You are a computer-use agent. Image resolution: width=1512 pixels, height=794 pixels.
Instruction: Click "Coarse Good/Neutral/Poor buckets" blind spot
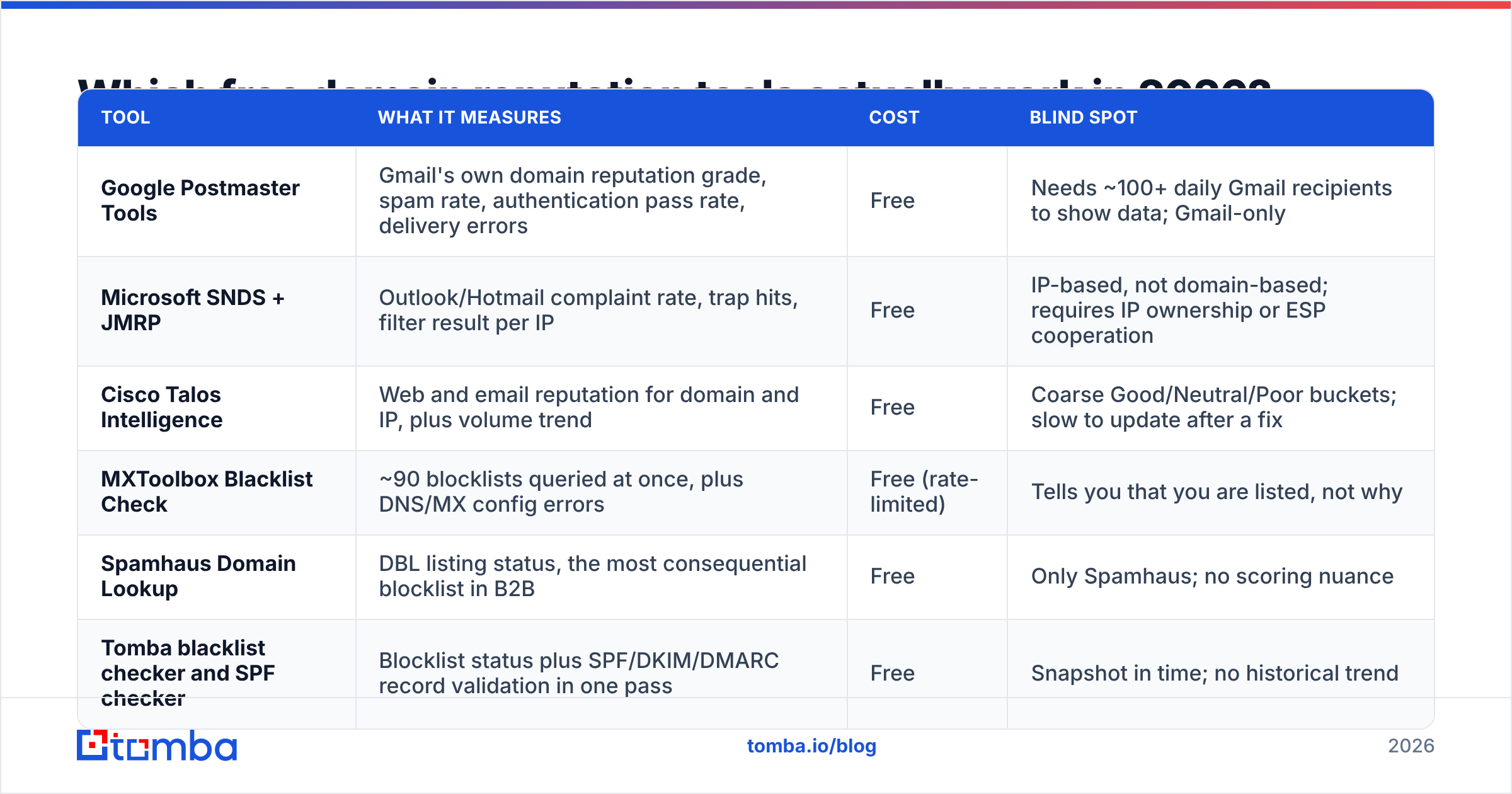click(x=1214, y=407)
